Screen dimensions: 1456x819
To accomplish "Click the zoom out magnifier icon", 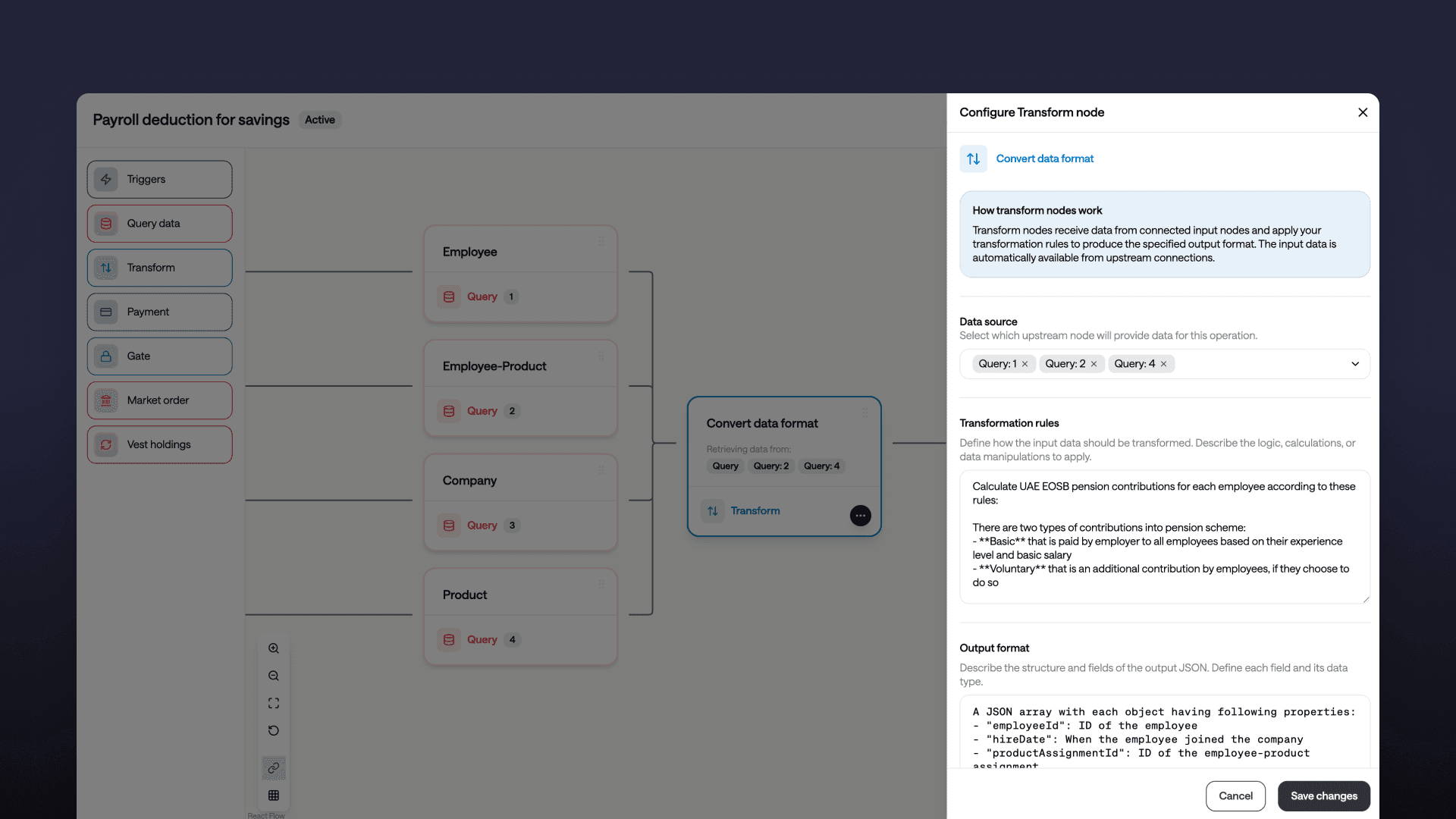I will tap(274, 676).
